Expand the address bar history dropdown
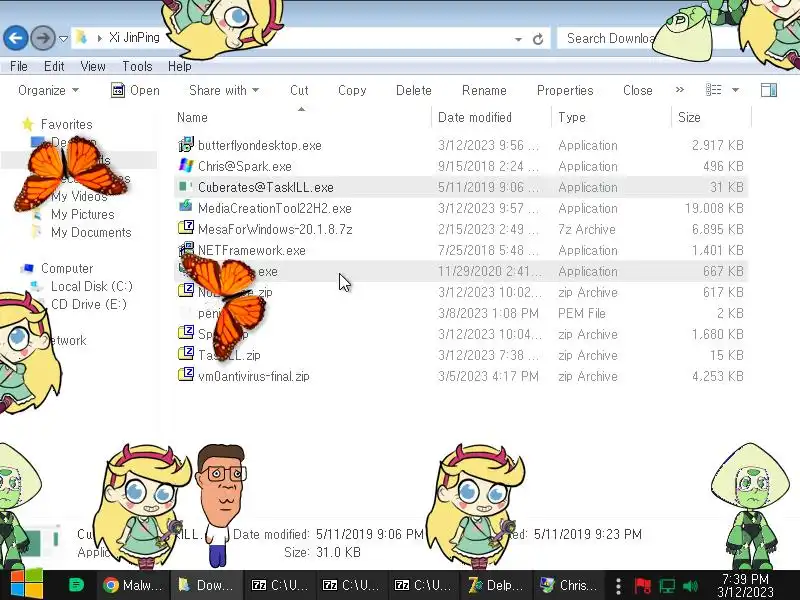800x600 pixels. [x=518, y=39]
